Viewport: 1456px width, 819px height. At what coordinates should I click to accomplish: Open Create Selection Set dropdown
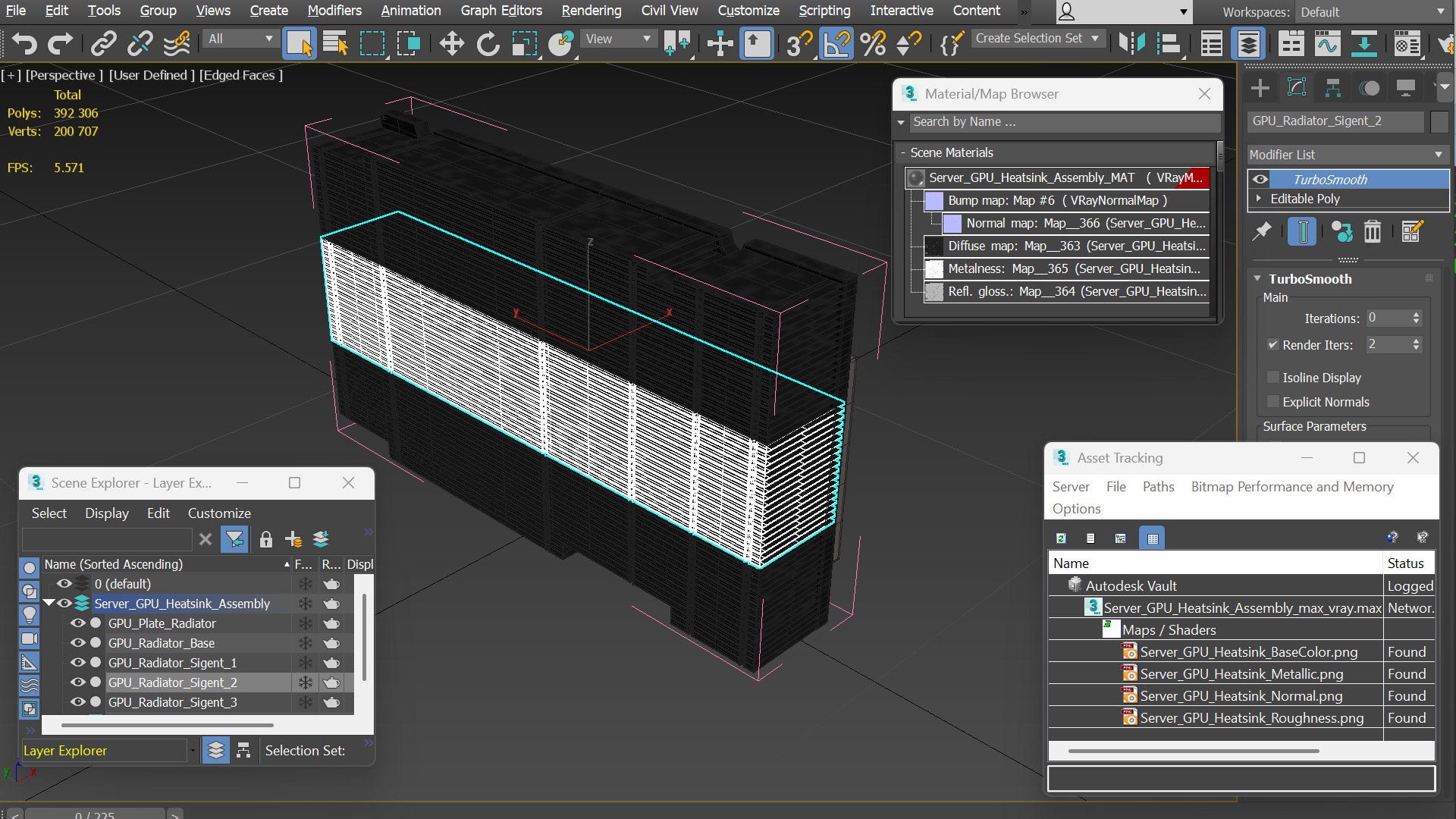tap(1037, 38)
